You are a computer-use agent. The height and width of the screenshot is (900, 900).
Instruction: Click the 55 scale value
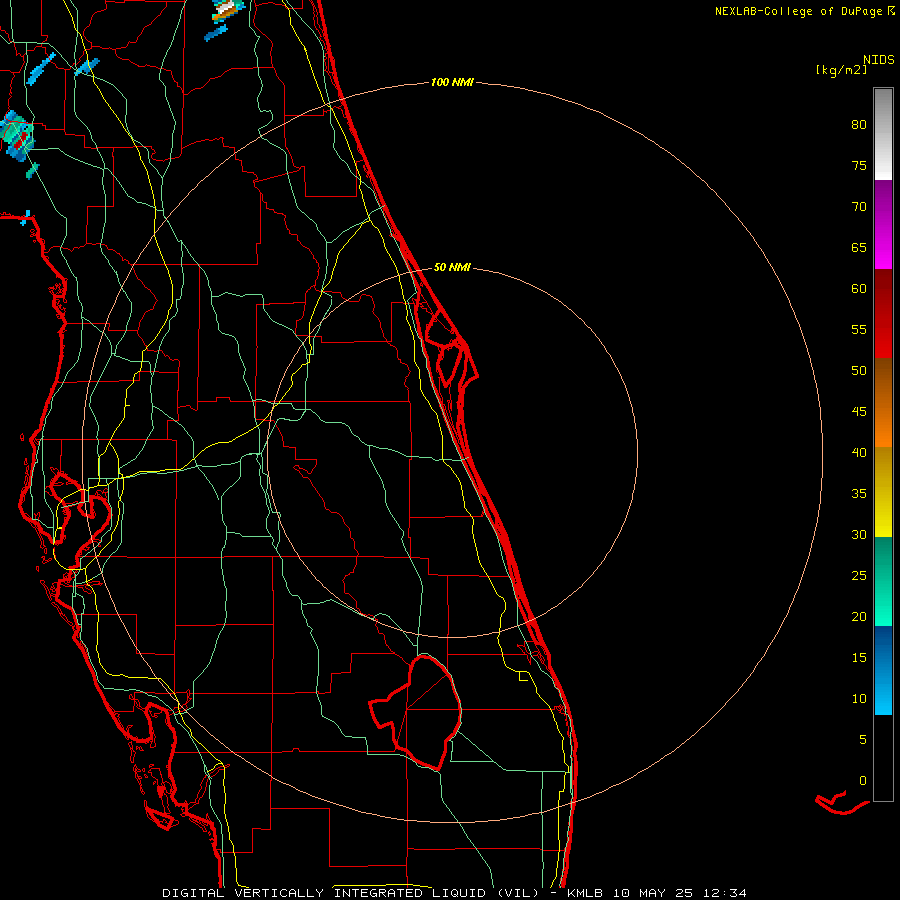click(x=859, y=329)
